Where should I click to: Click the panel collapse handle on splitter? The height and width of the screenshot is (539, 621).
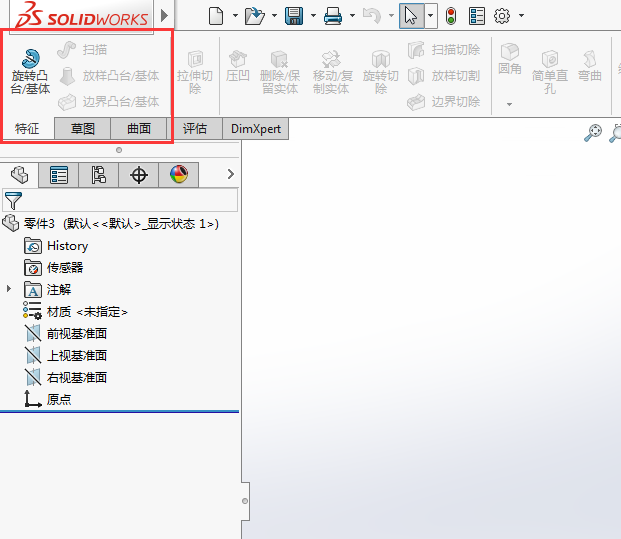(245, 501)
